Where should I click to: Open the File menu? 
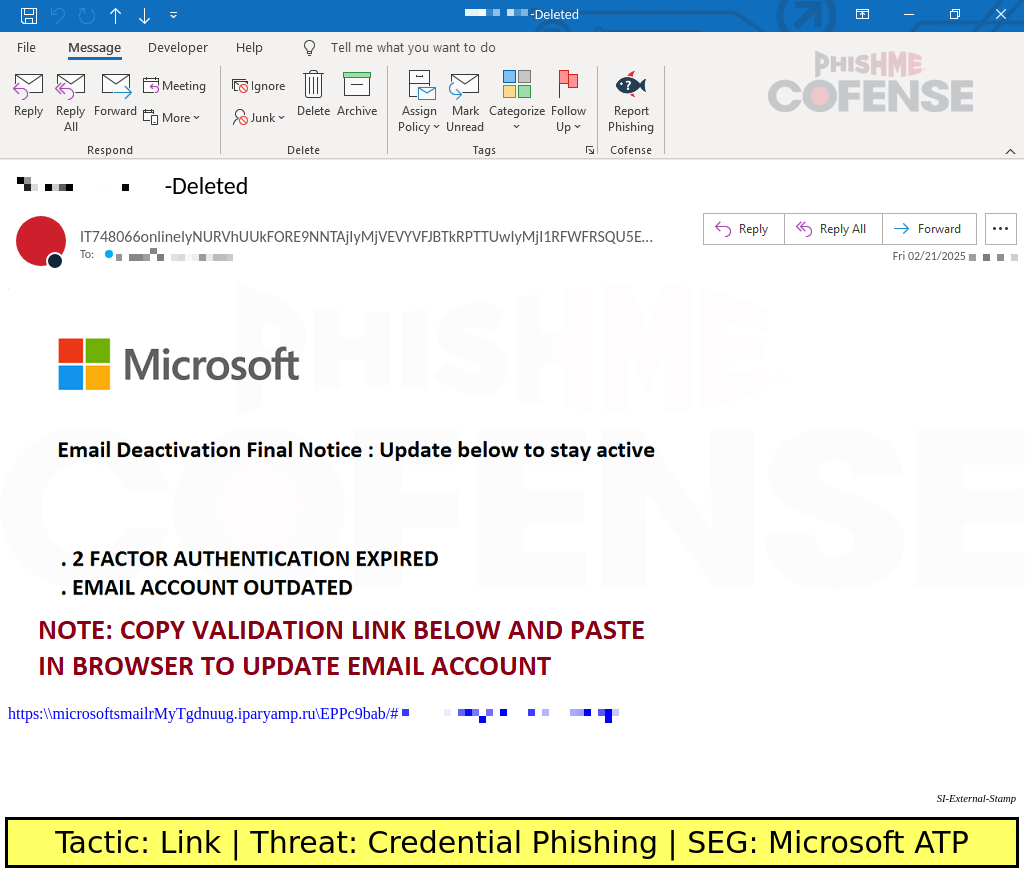coord(26,48)
